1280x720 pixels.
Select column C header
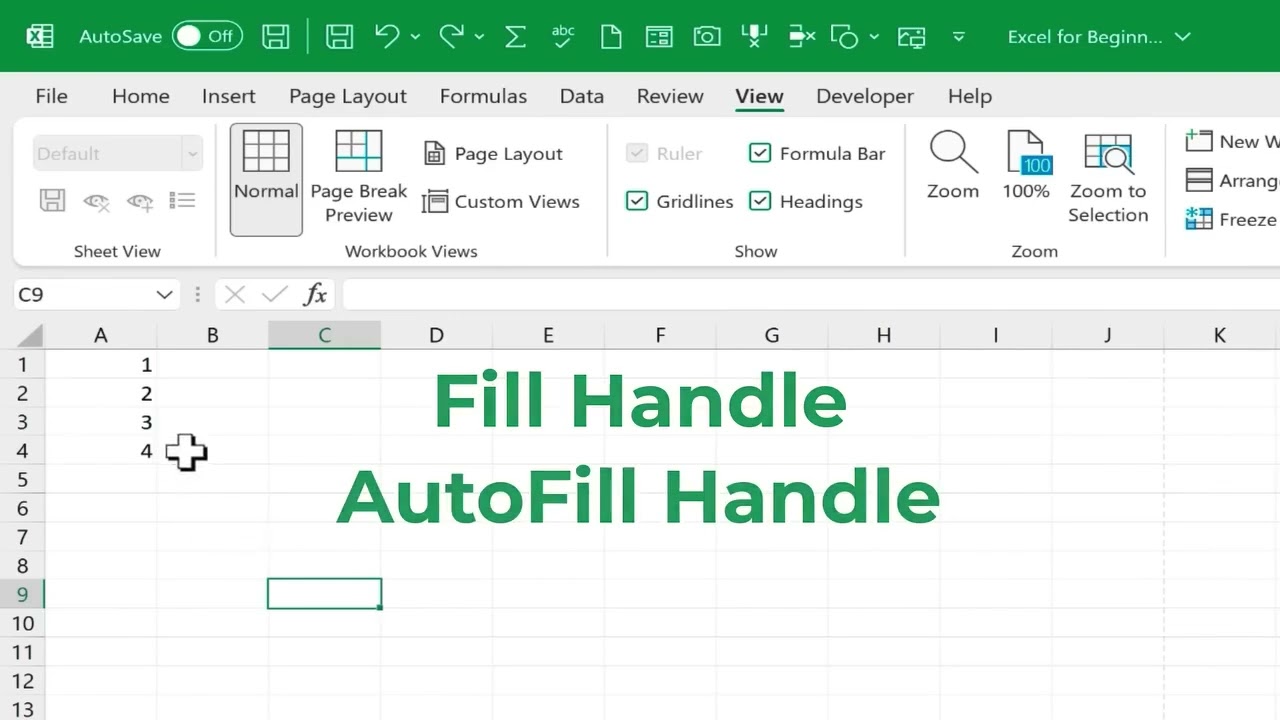324,335
